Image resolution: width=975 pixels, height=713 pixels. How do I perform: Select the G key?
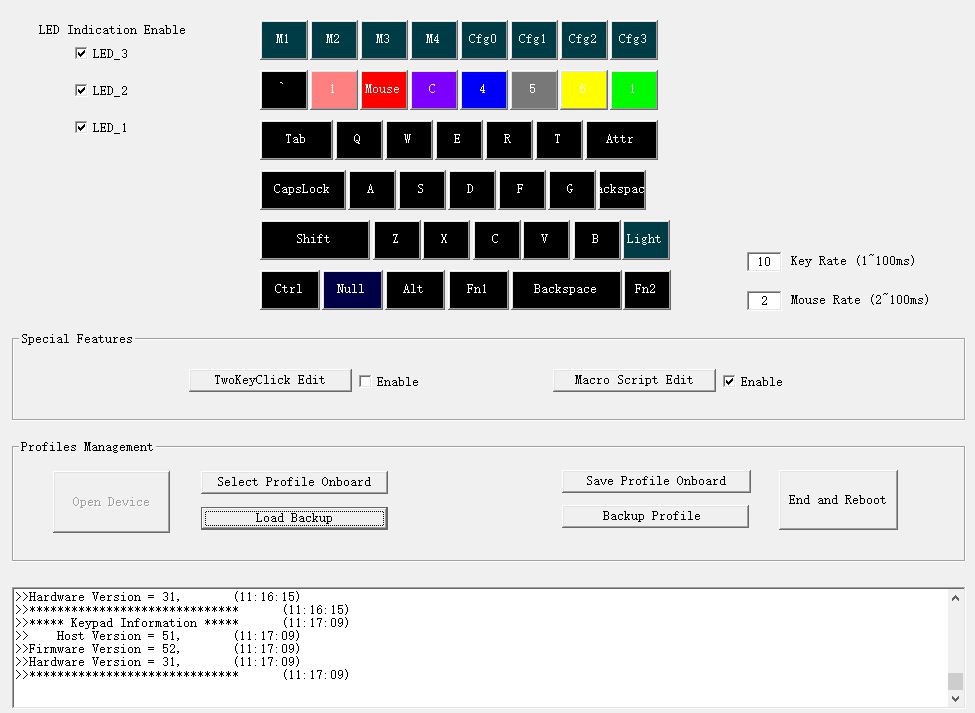click(x=571, y=190)
